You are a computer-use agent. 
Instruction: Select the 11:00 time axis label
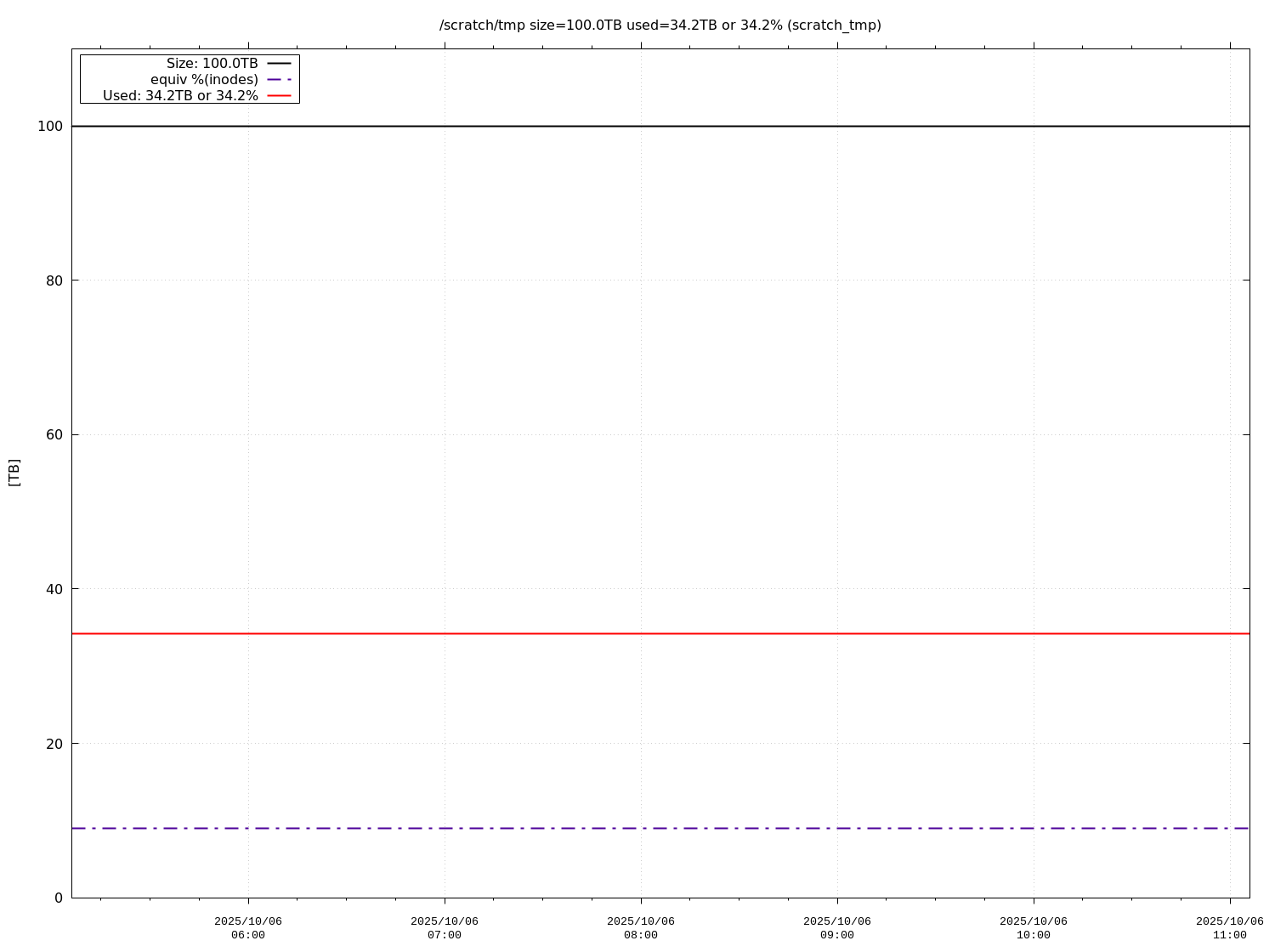[1229, 928]
